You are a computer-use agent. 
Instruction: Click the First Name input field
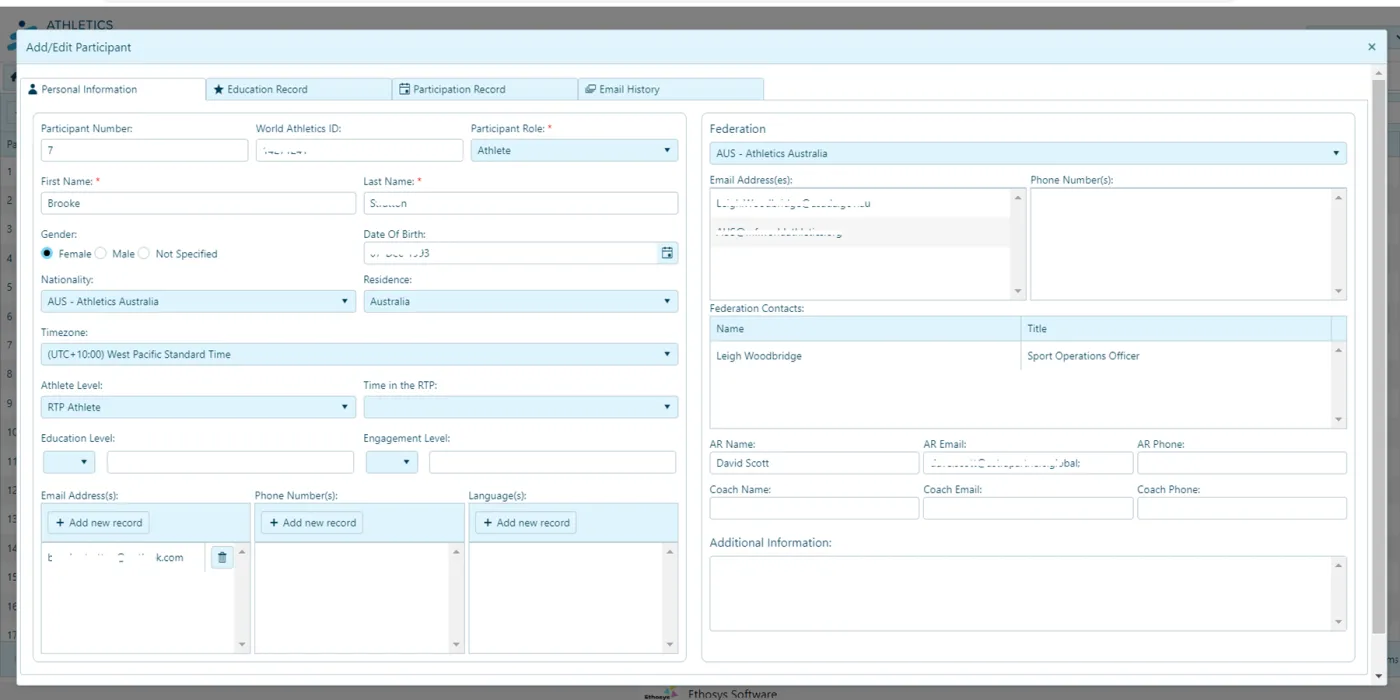tap(198, 203)
